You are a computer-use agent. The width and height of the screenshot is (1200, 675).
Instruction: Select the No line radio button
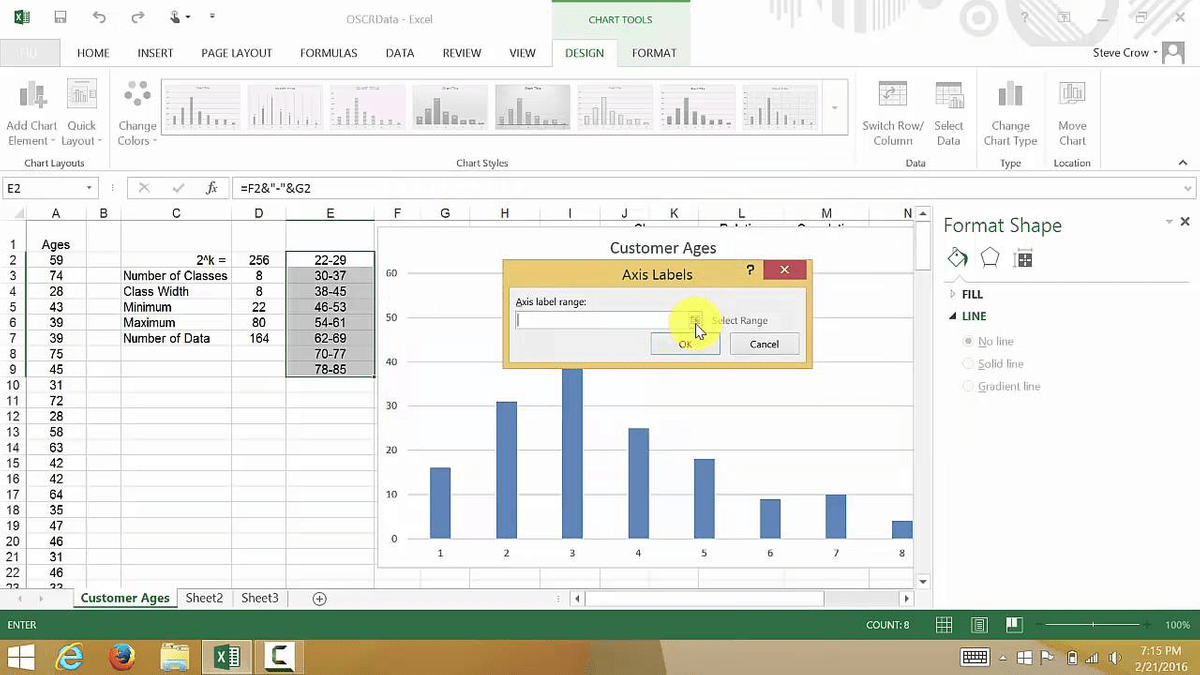[x=967, y=342]
